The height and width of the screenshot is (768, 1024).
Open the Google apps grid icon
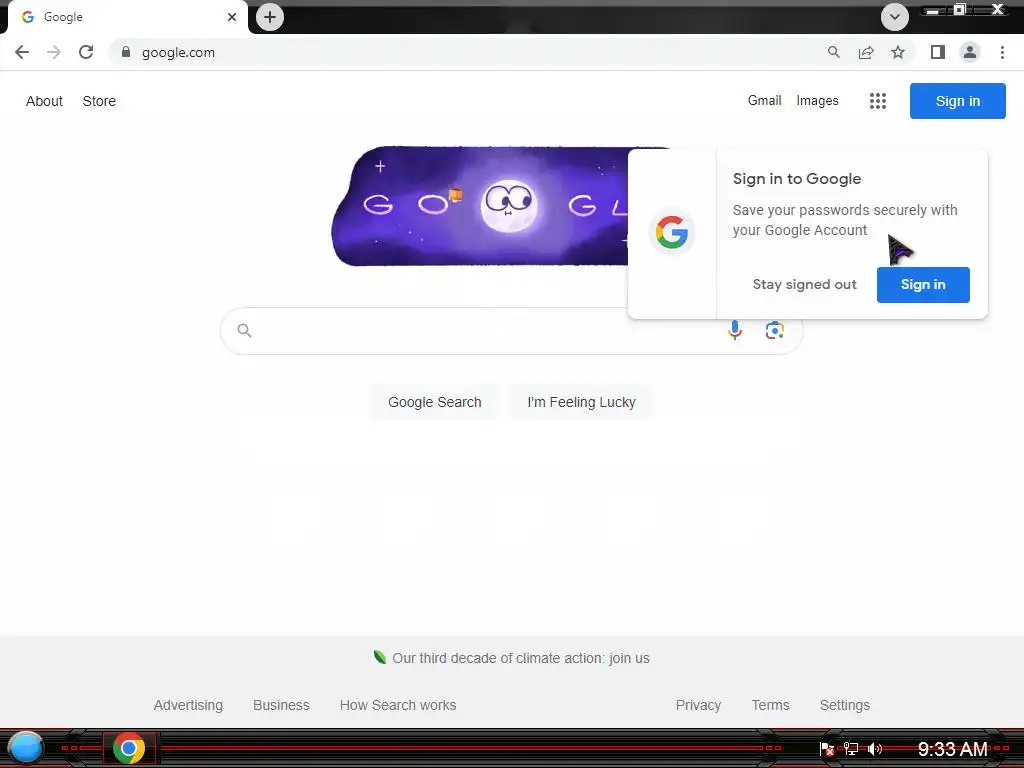click(878, 101)
